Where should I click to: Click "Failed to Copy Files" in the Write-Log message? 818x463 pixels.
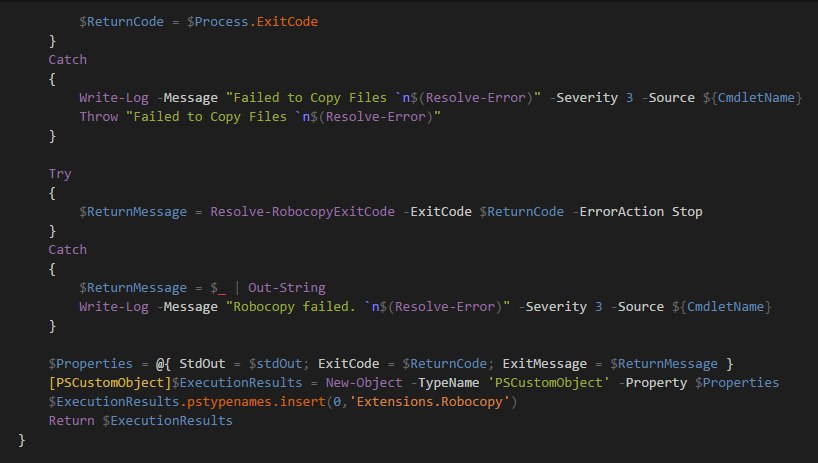(306, 98)
